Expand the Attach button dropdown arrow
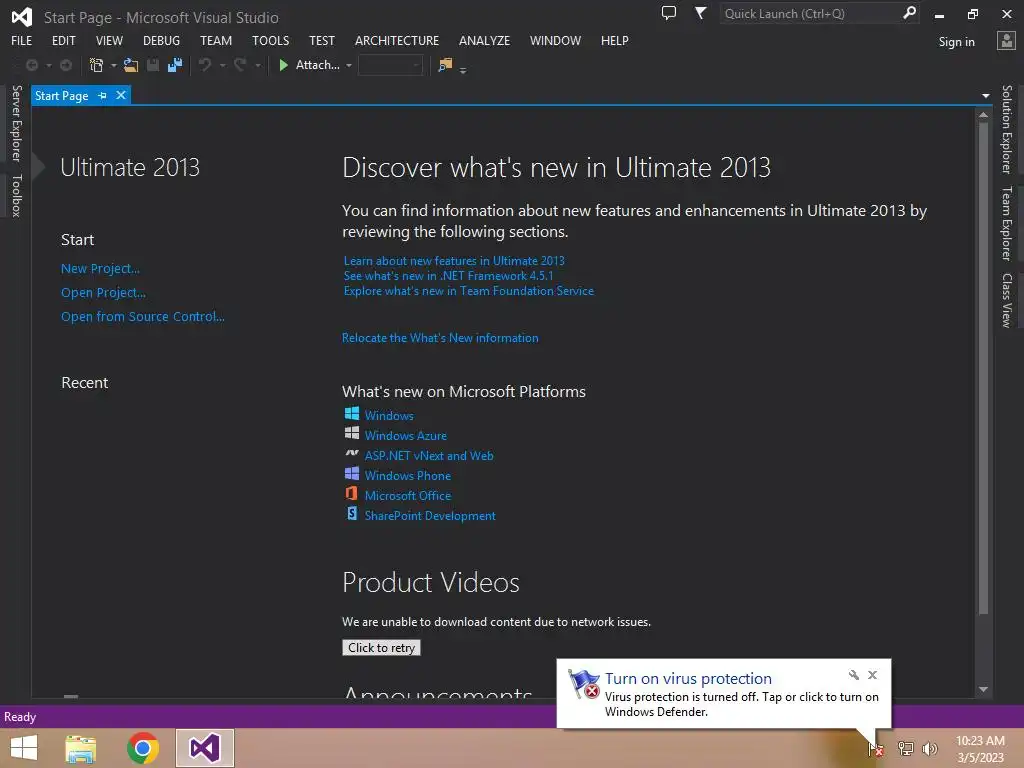 [349, 65]
